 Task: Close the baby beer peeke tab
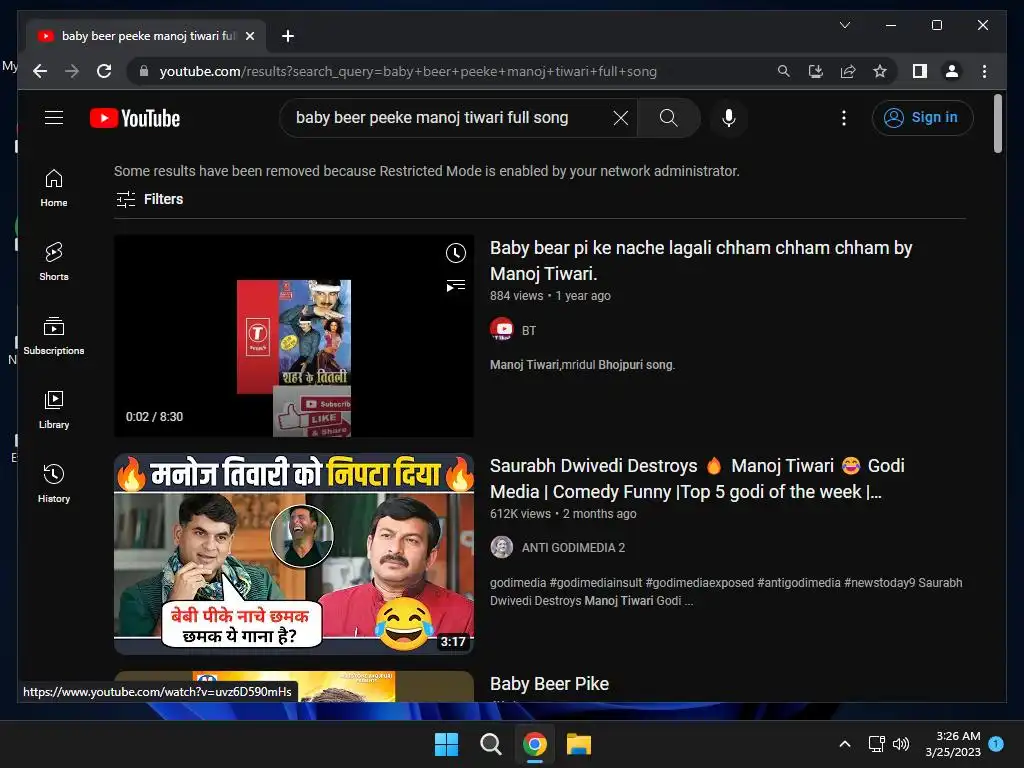point(249,36)
